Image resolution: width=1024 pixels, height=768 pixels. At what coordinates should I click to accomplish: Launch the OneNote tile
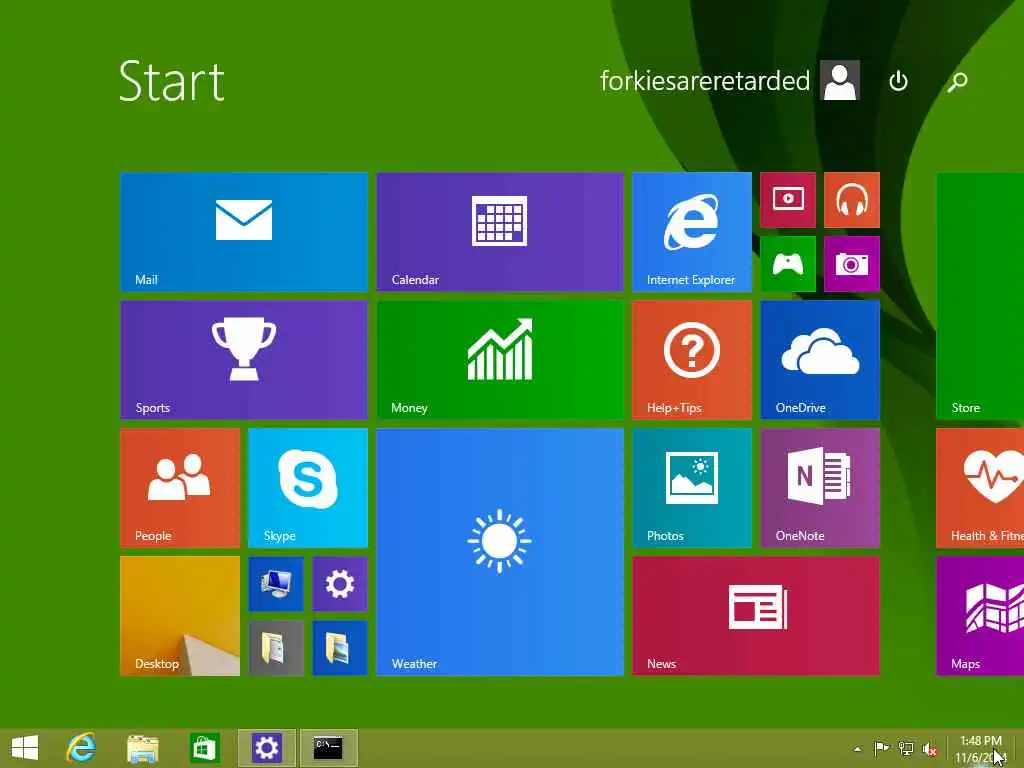click(x=820, y=488)
